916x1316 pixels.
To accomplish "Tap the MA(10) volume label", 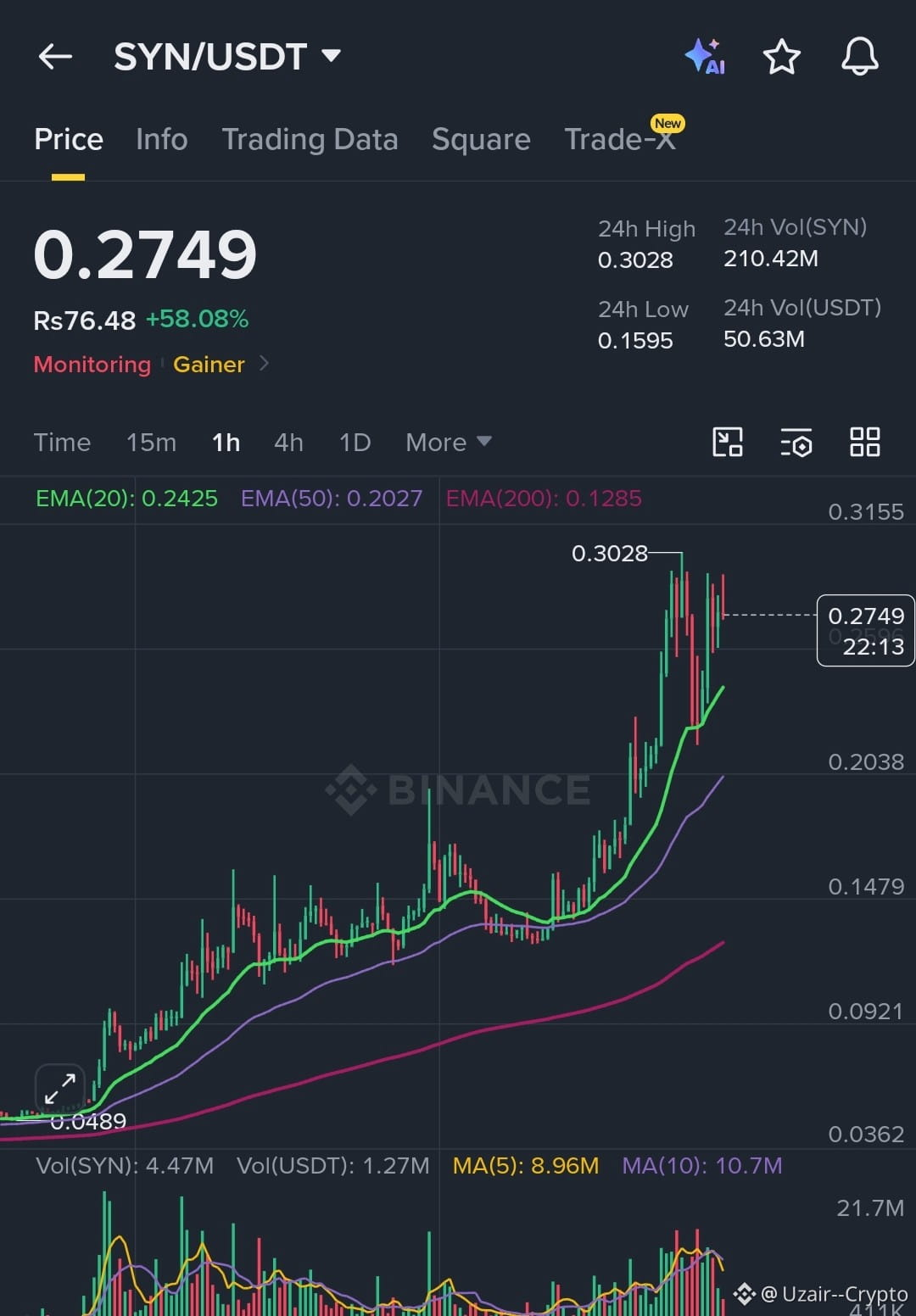I will tap(702, 1166).
